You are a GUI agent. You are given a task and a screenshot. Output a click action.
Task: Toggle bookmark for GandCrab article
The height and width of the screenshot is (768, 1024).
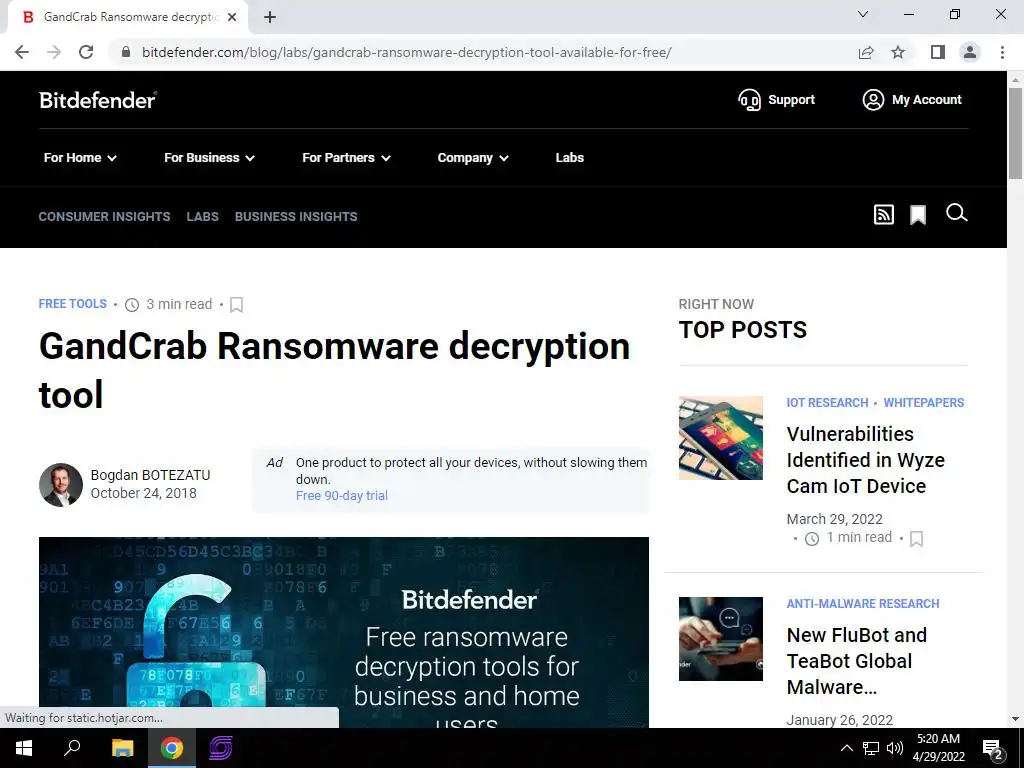(236, 305)
